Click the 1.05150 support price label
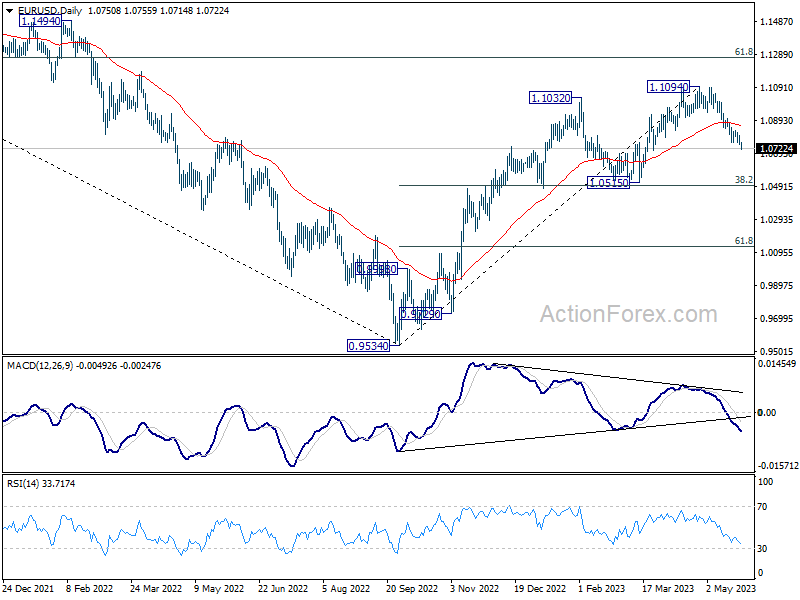Viewport: 800px width, 600px height. [x=608, y=184]
